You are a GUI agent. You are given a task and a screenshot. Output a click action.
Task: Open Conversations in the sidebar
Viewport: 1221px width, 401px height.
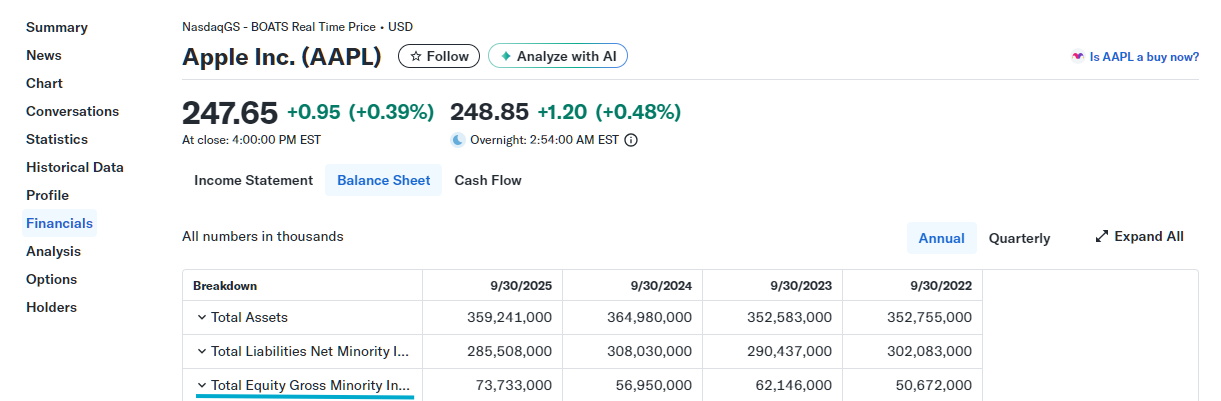(x=72, y=111)
